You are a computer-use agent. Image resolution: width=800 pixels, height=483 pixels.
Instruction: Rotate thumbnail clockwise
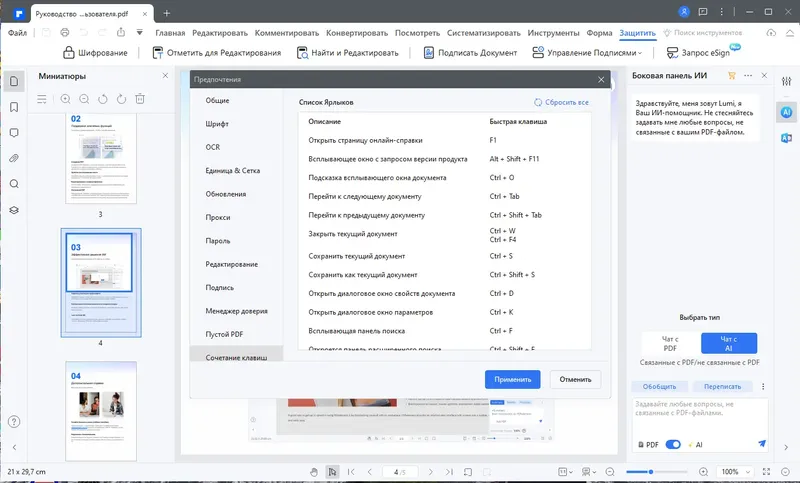[x=121, y=99]
